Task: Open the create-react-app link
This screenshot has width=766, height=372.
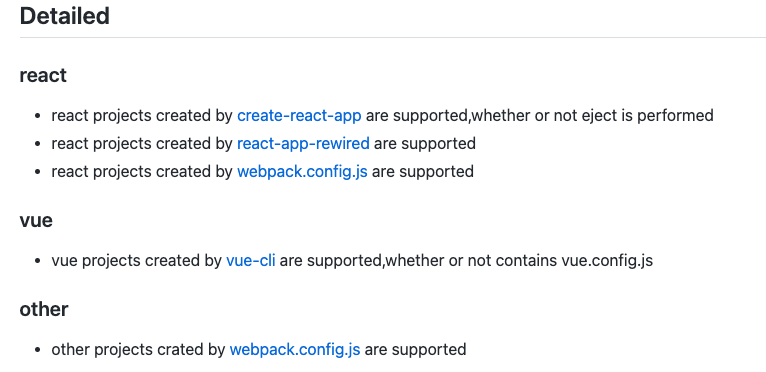Action: pyautogui.click(x=299, y=116)
